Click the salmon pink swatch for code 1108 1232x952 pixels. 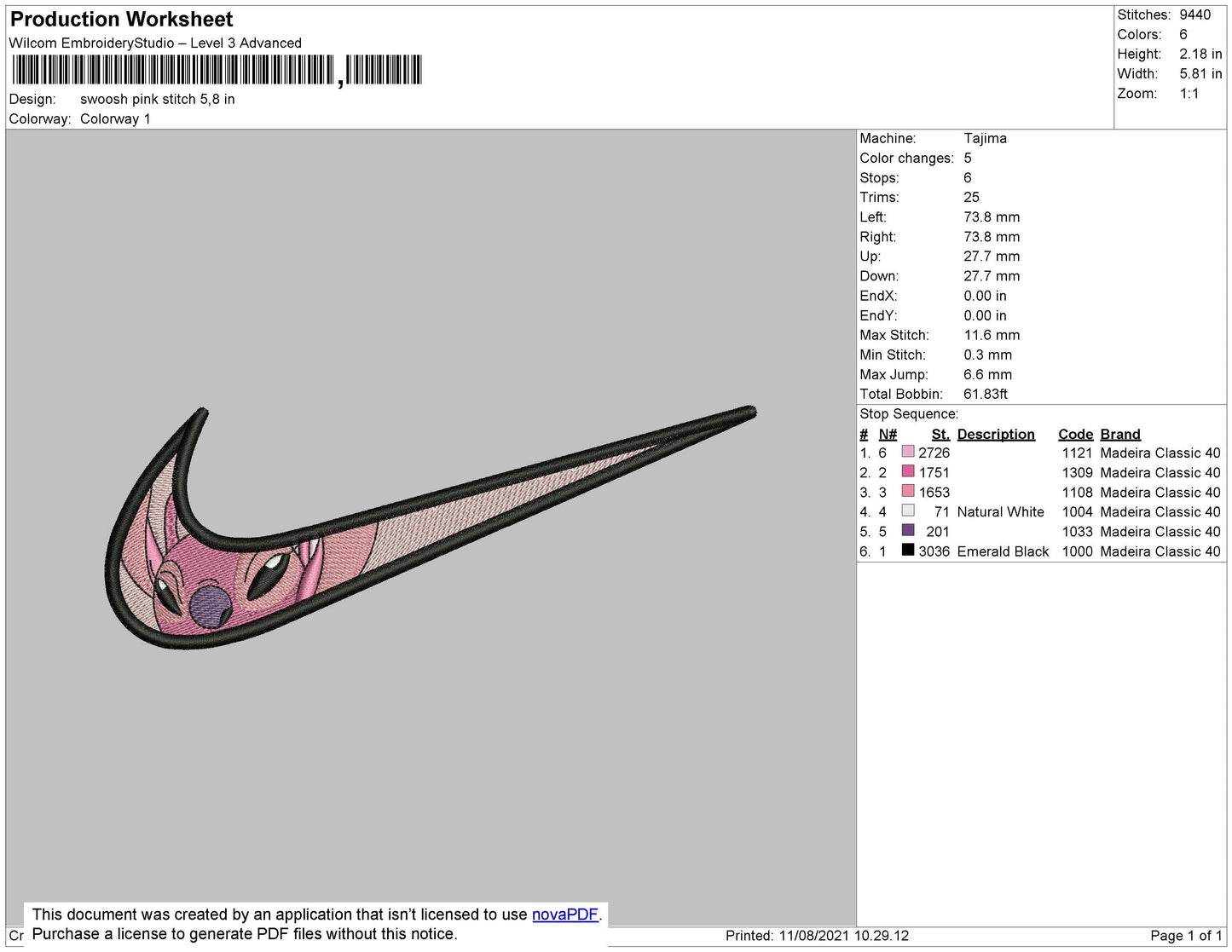[908, 491]
